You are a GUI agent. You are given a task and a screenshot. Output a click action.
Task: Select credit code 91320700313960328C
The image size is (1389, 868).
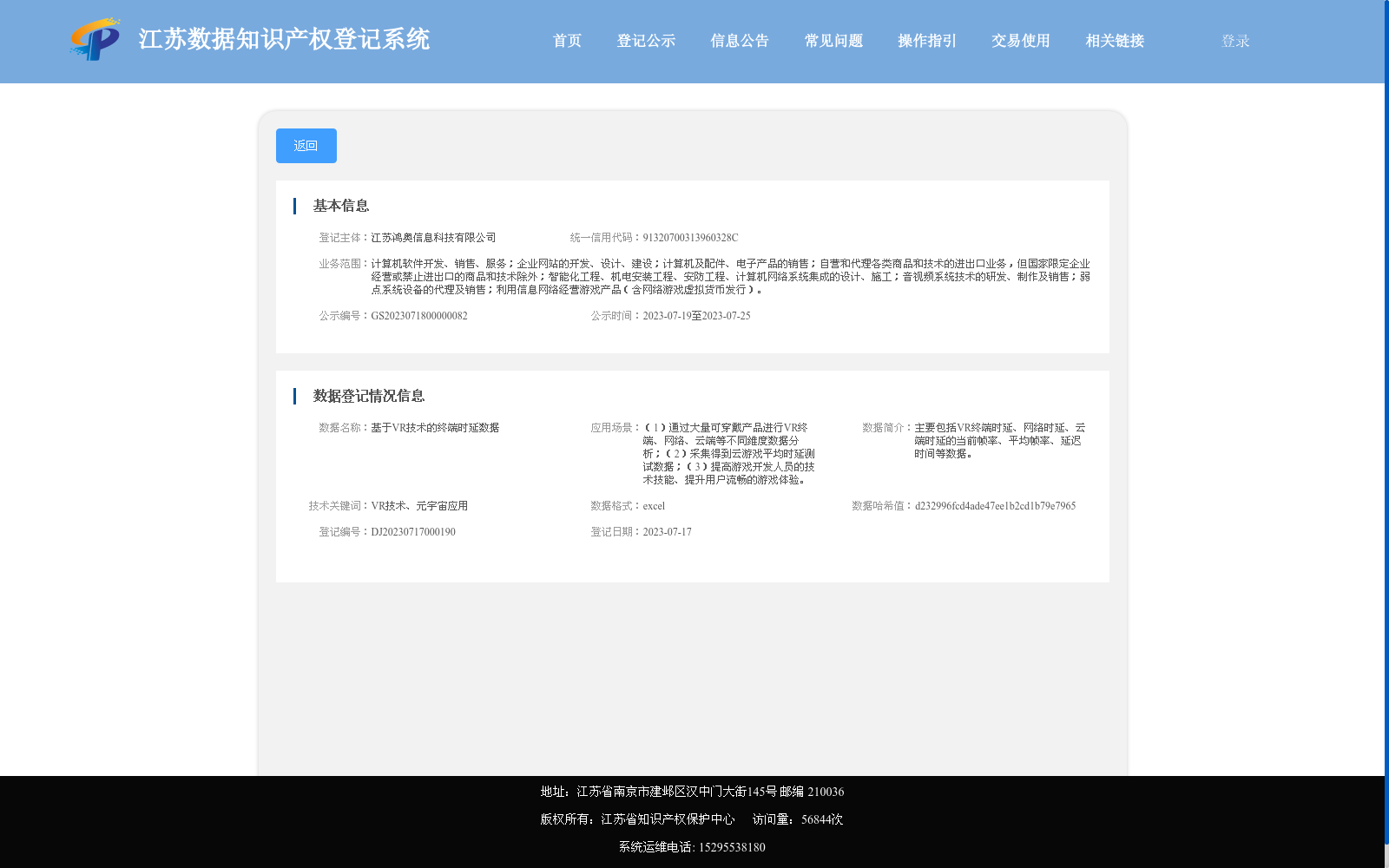click(x=690, y=238)
